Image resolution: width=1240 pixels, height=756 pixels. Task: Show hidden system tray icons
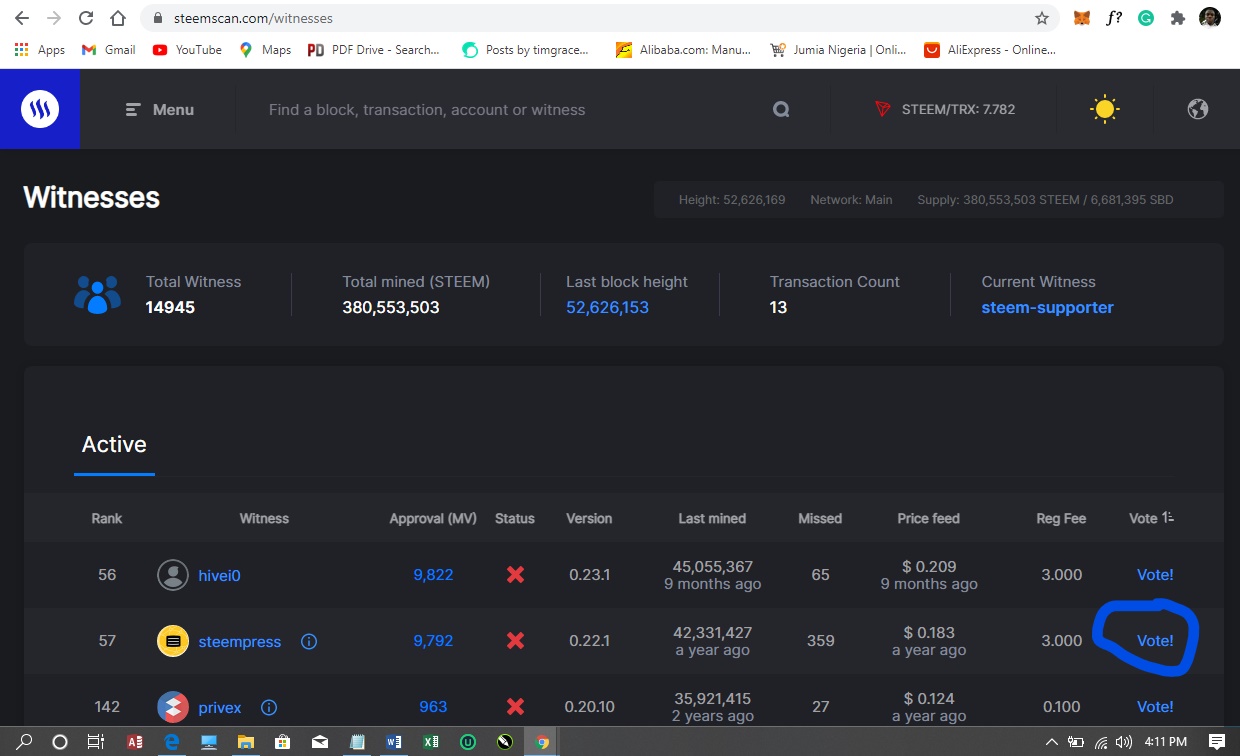(x=1052, y=742)
